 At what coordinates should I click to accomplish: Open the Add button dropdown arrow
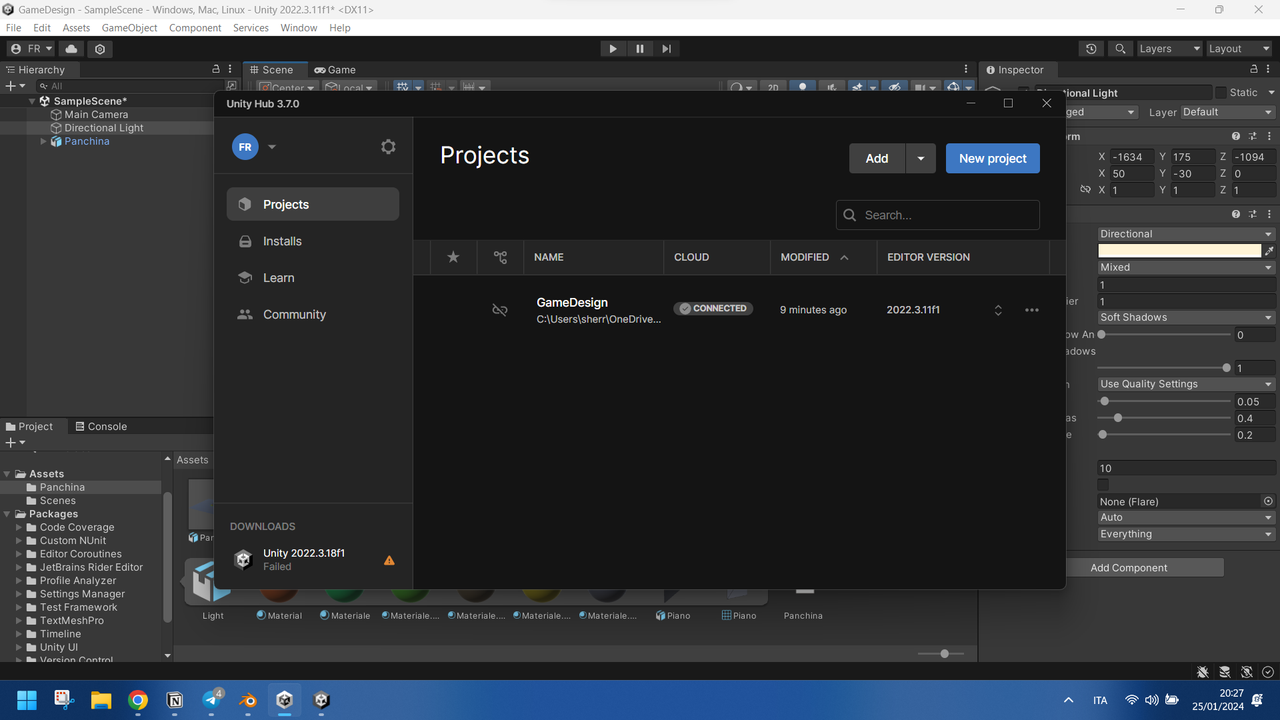pos(921,158)
